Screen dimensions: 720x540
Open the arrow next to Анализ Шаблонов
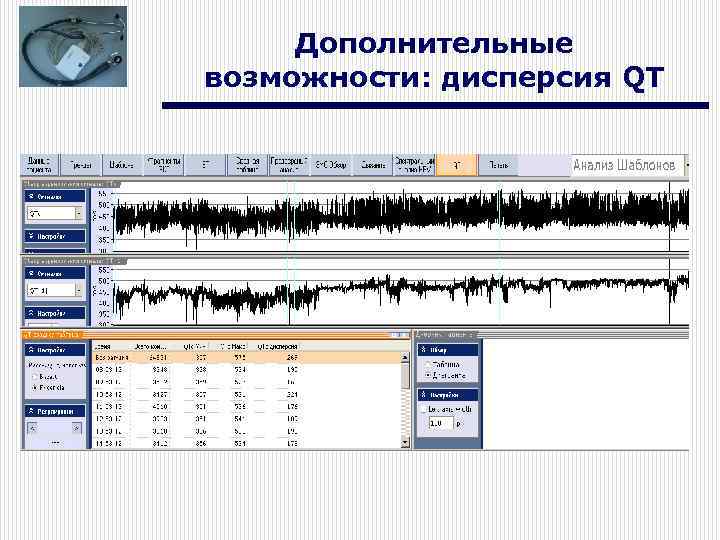pyautogui.click(x=687, y=165)
